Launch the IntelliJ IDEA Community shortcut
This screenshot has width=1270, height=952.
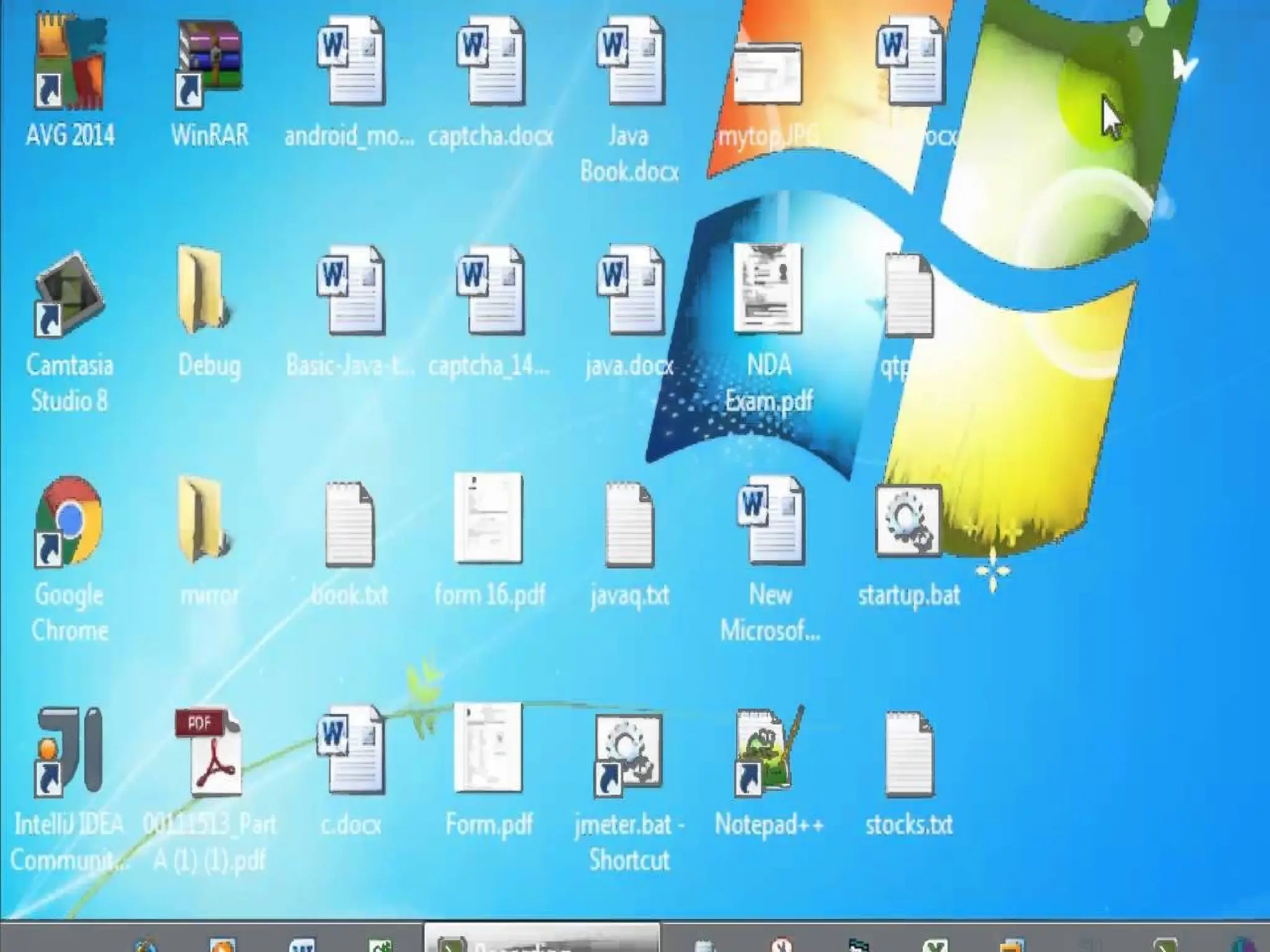(69, 751)
